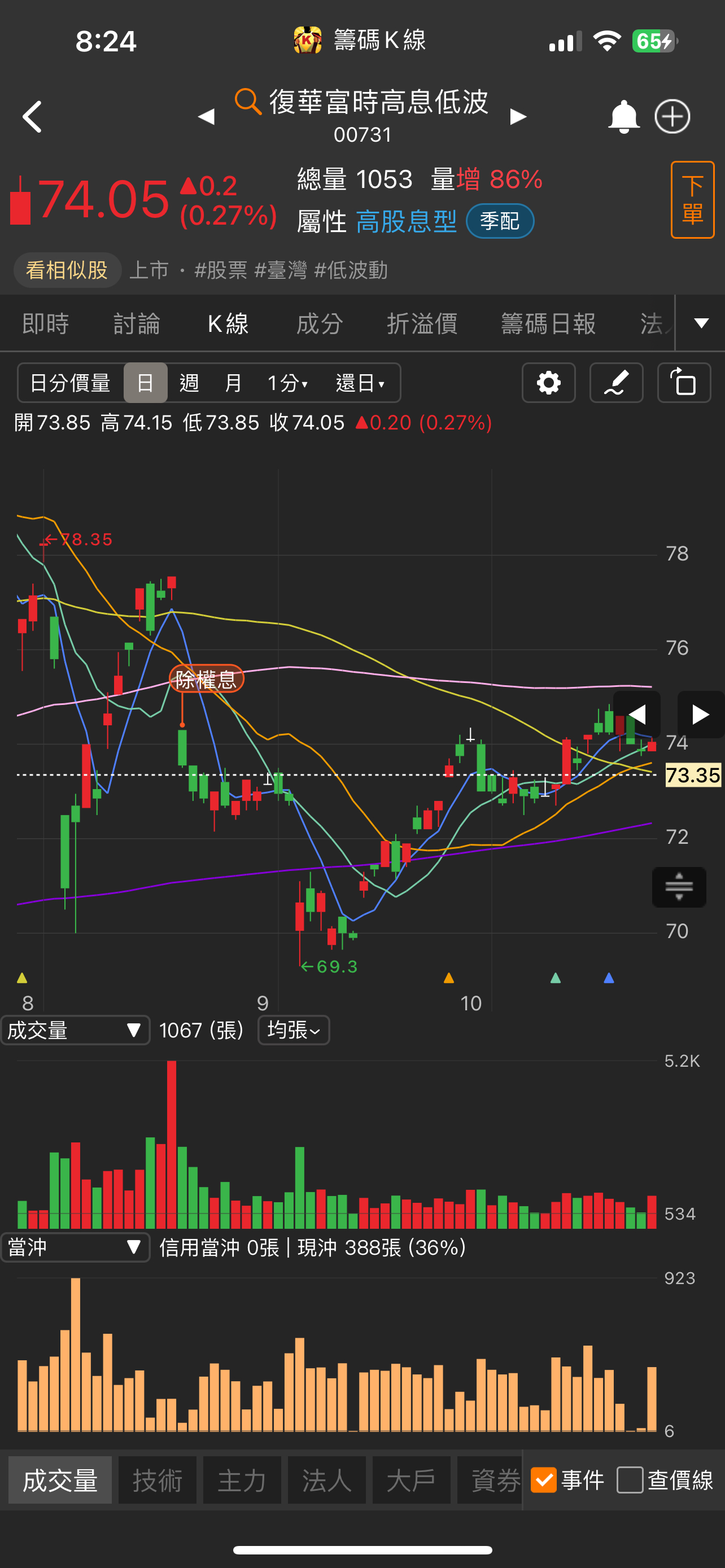The image size is (725, 1568).
Task: Open stock search magnifier icon
Action: [x=248, y=101]
